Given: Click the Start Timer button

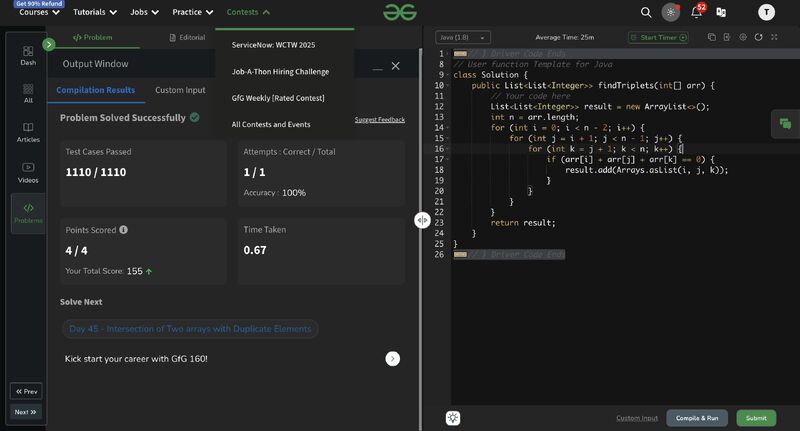Looking at the screenshot, I should pos(658,37).
